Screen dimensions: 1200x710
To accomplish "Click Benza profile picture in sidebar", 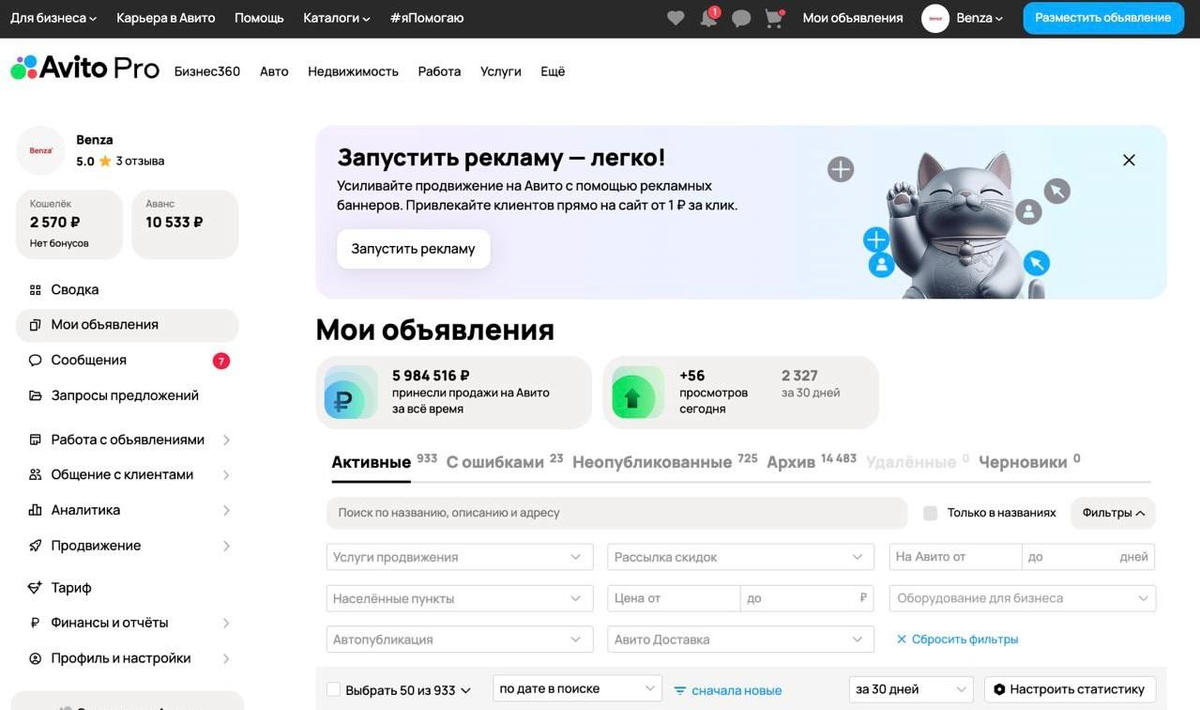I will coord(41,150).
